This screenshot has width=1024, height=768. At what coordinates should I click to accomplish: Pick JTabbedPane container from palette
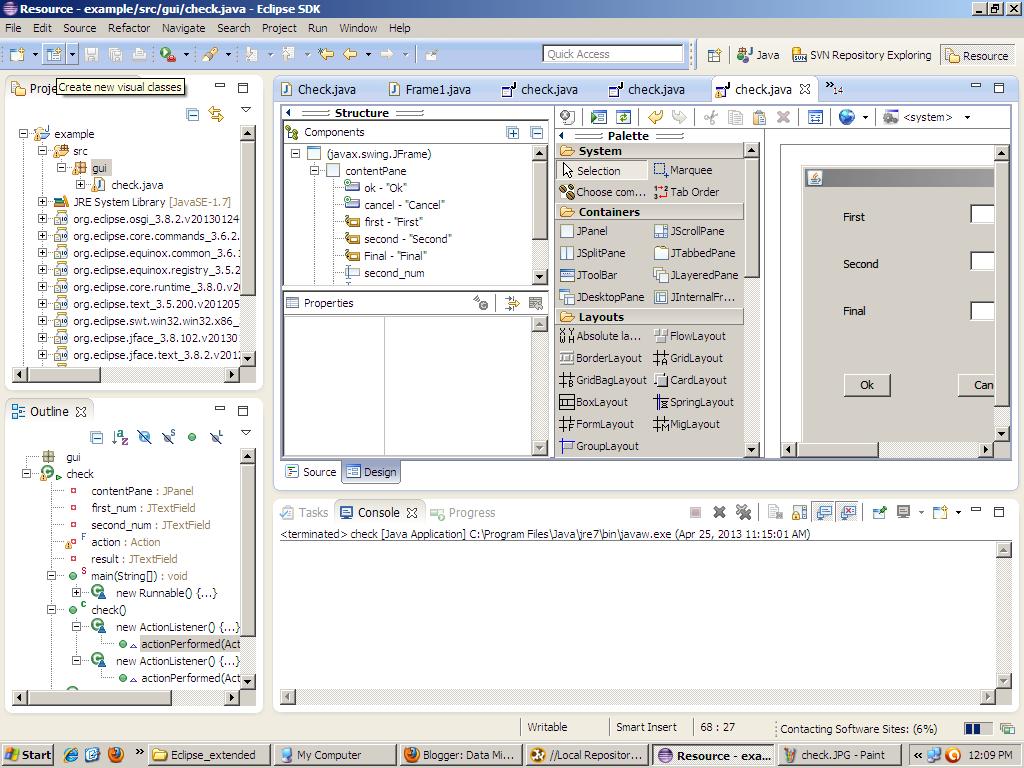695,253
